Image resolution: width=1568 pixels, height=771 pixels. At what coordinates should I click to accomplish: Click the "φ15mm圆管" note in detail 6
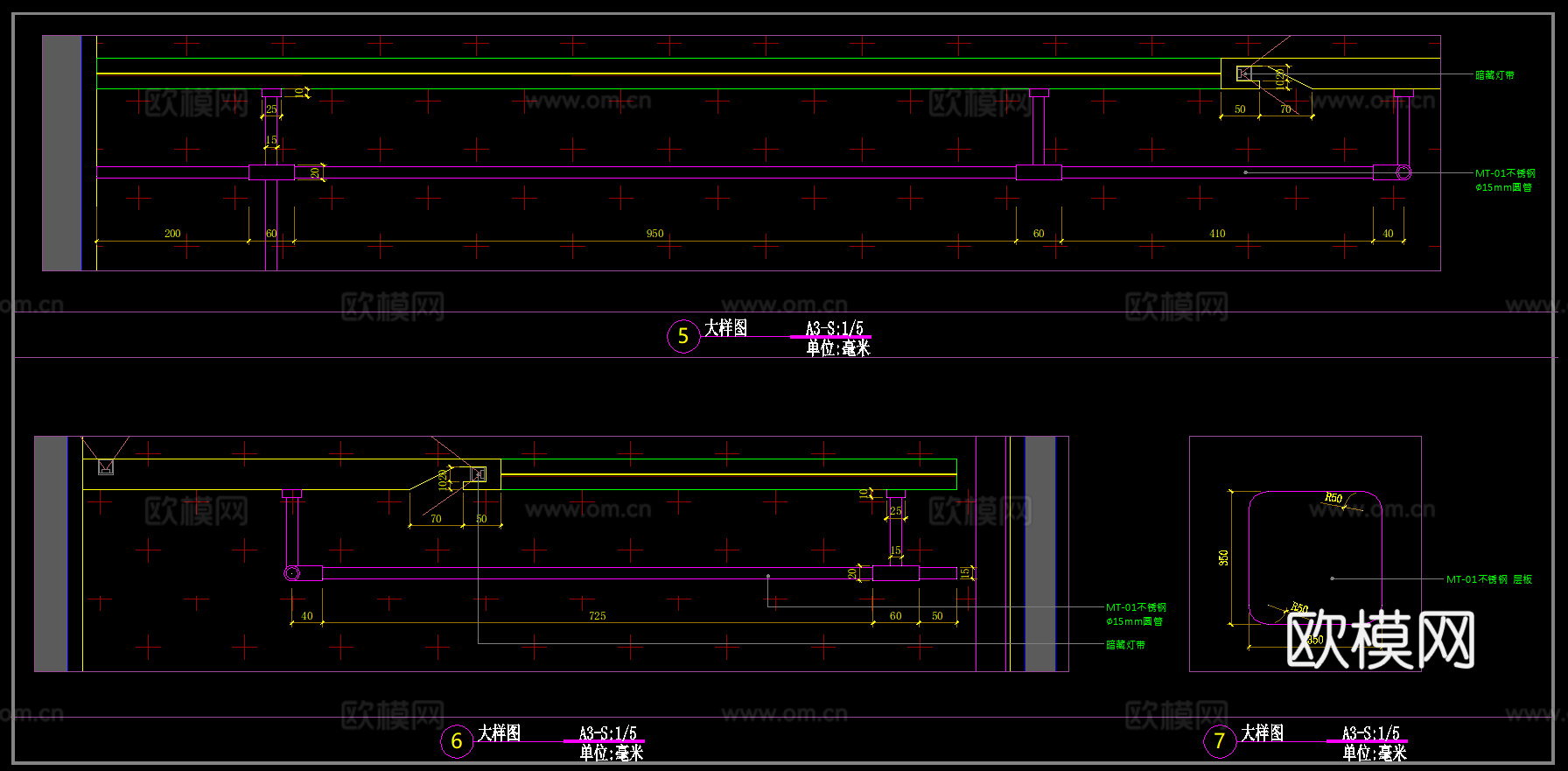click(1135, 621)
